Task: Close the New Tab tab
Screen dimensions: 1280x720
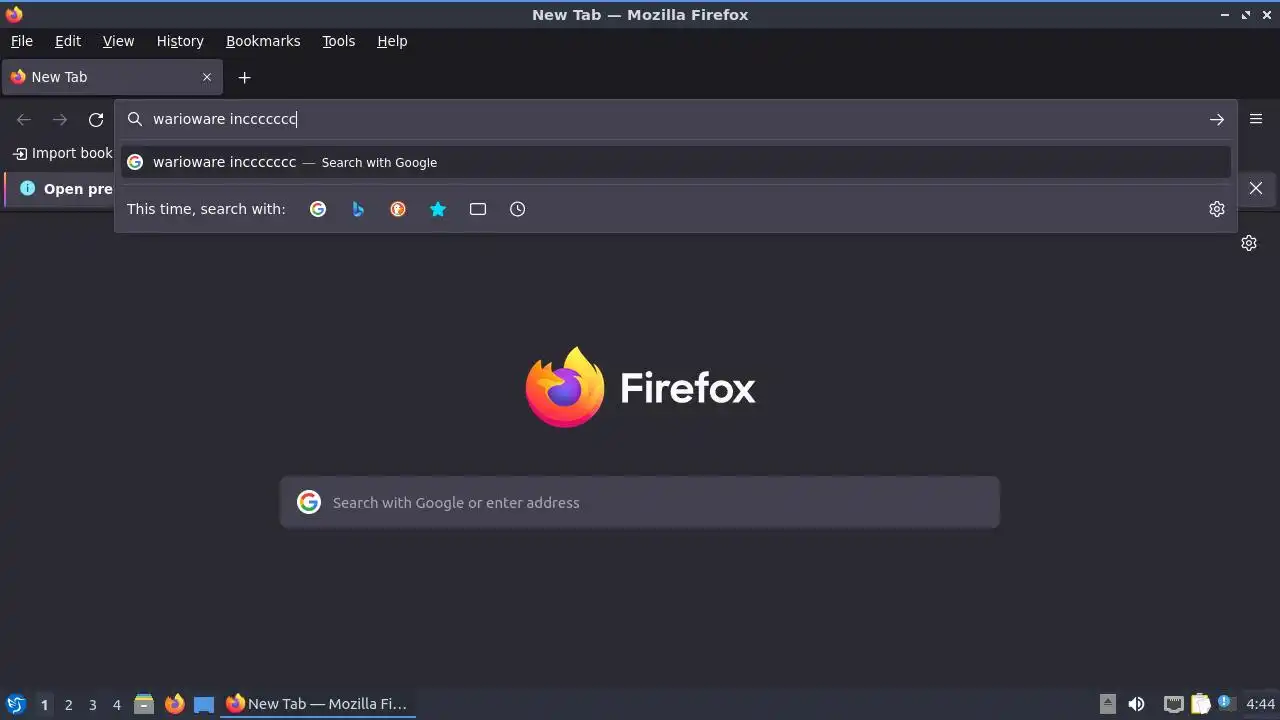Action: point(207,77)
